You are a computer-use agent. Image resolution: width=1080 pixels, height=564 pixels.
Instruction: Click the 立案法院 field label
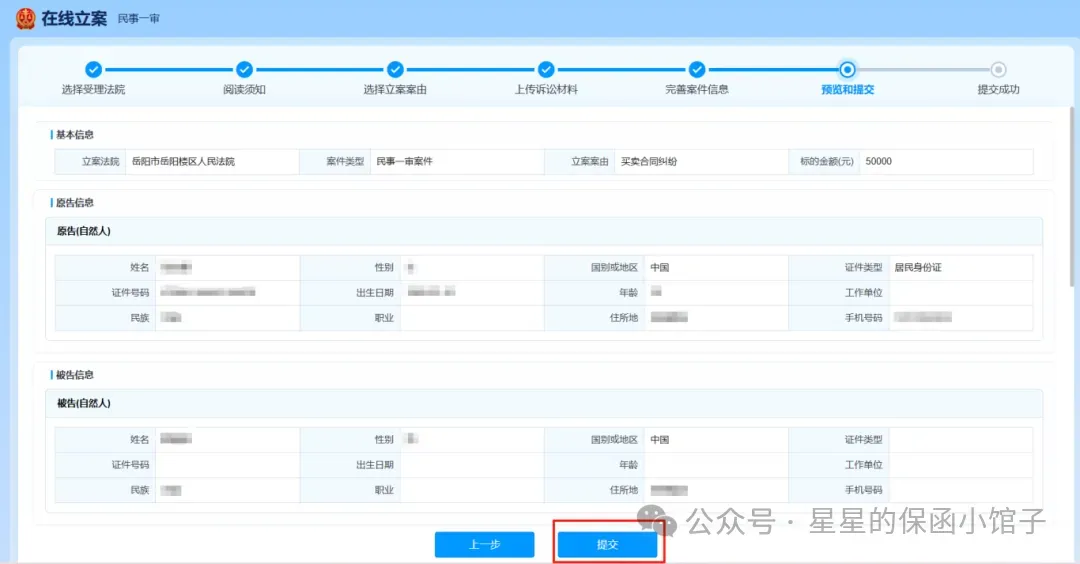point(101,162)
